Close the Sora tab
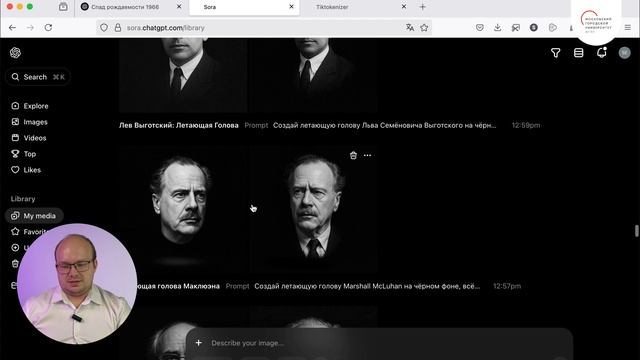Viewport: 640px width, 360px height. click(x=291, y=7)
